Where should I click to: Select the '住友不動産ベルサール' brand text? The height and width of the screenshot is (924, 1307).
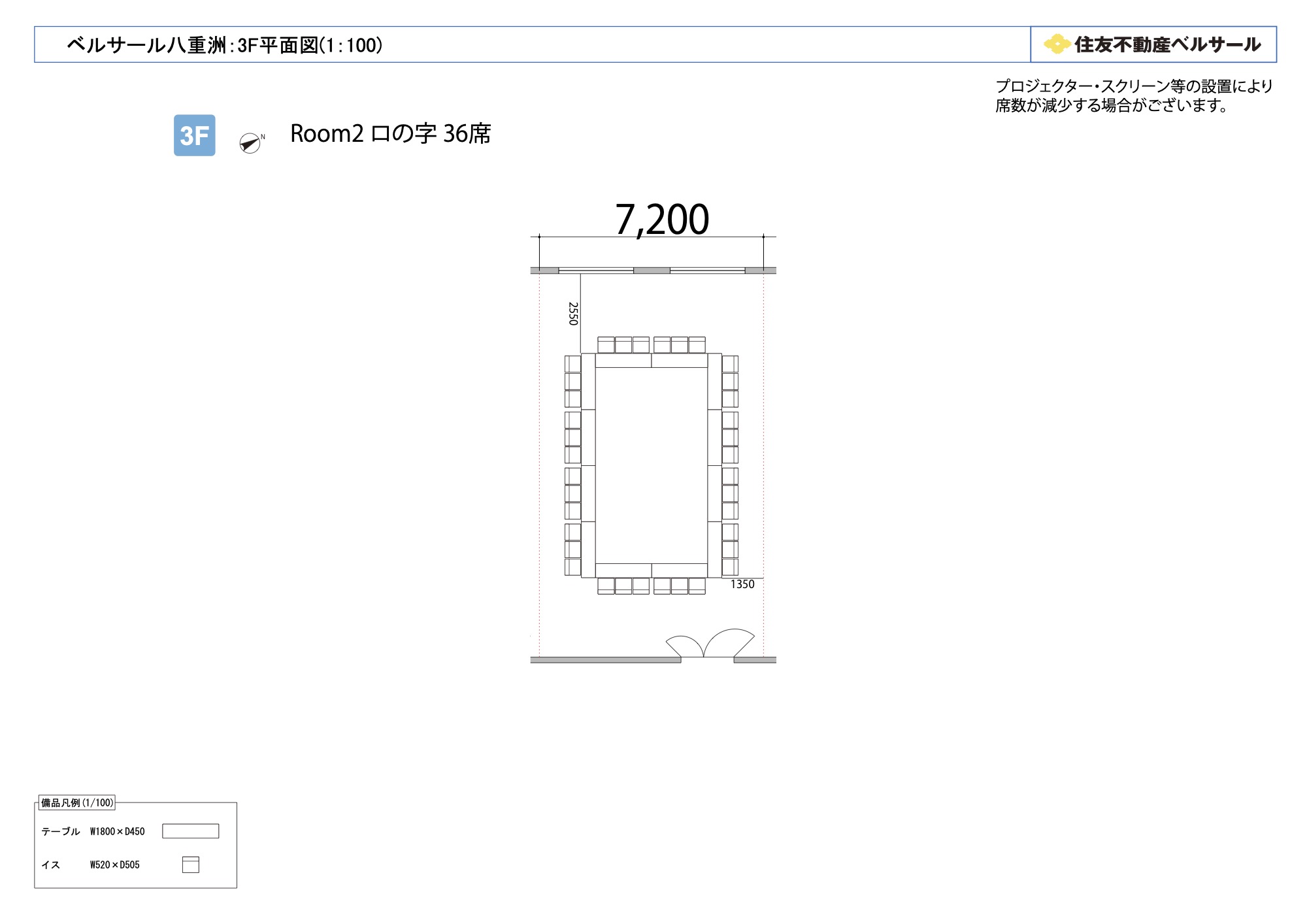coord(1167,44)
